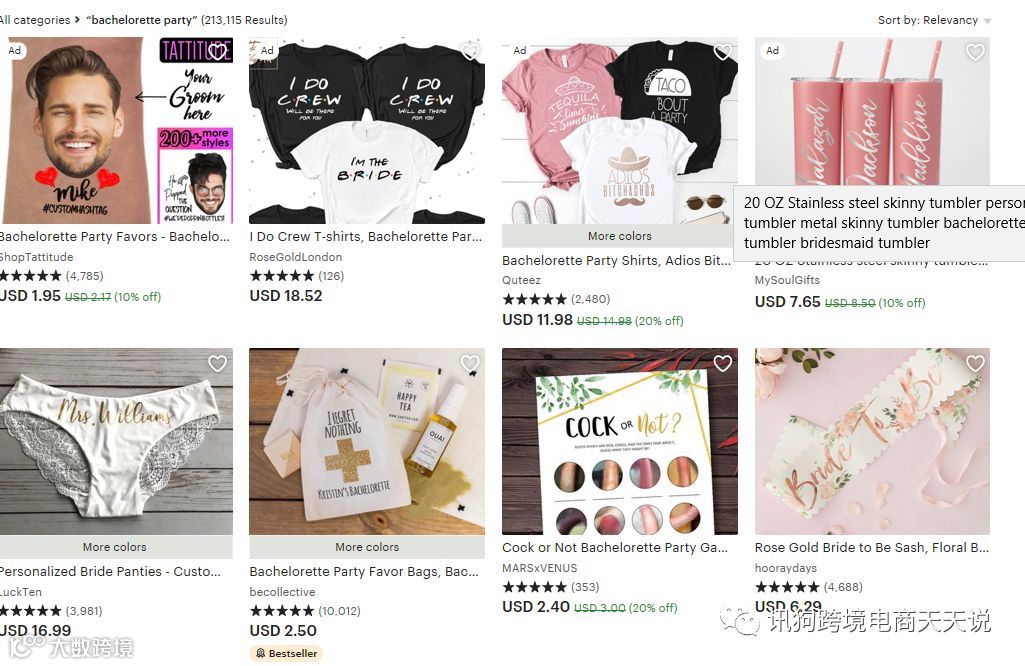Go to All categories breadcrumb
This screenshot has height=666, width=1025.
coord(35,20)
